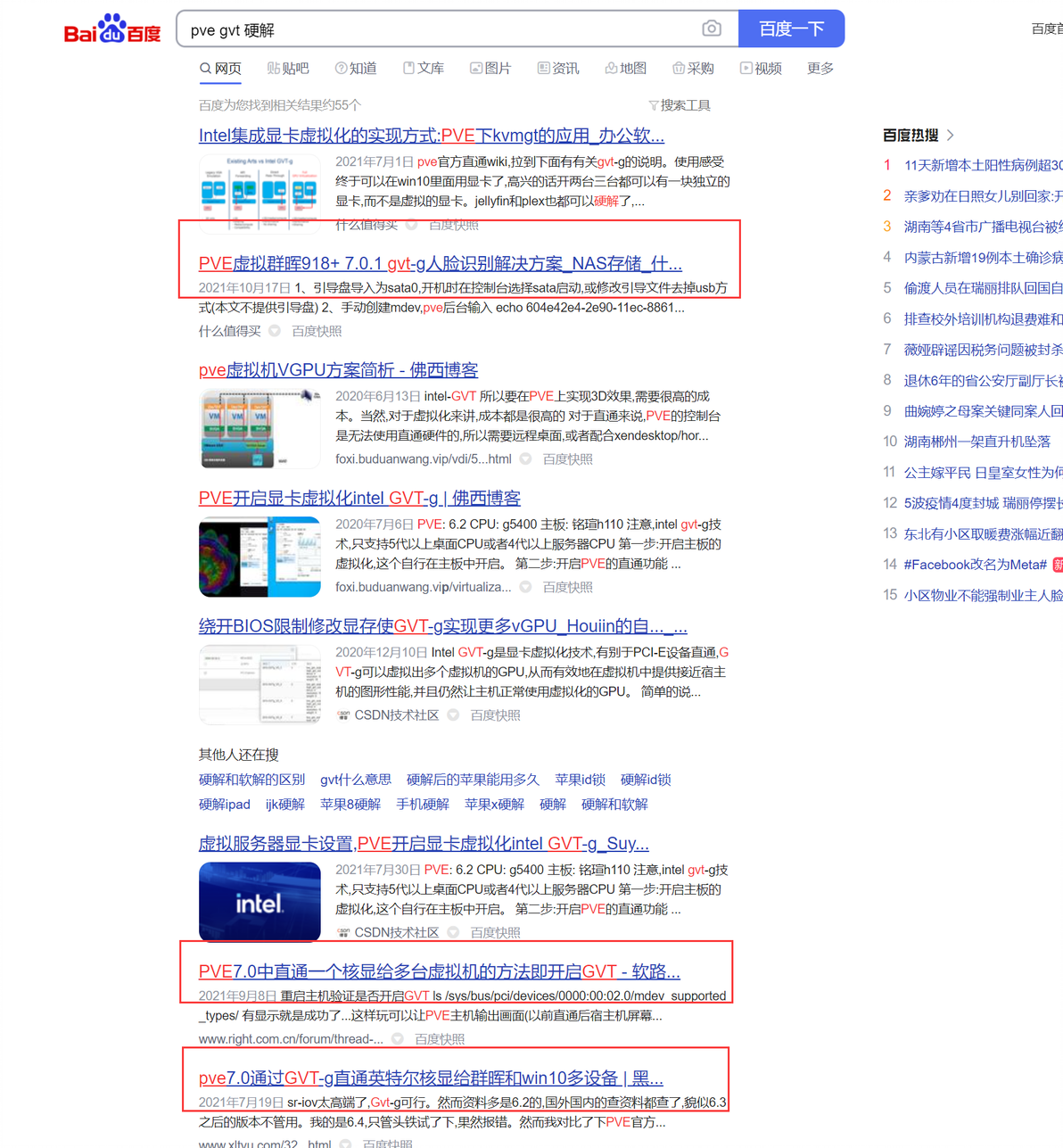The image size is (1063, 1148).
Task: Open the 地图 tab
Action: [625, 69]
